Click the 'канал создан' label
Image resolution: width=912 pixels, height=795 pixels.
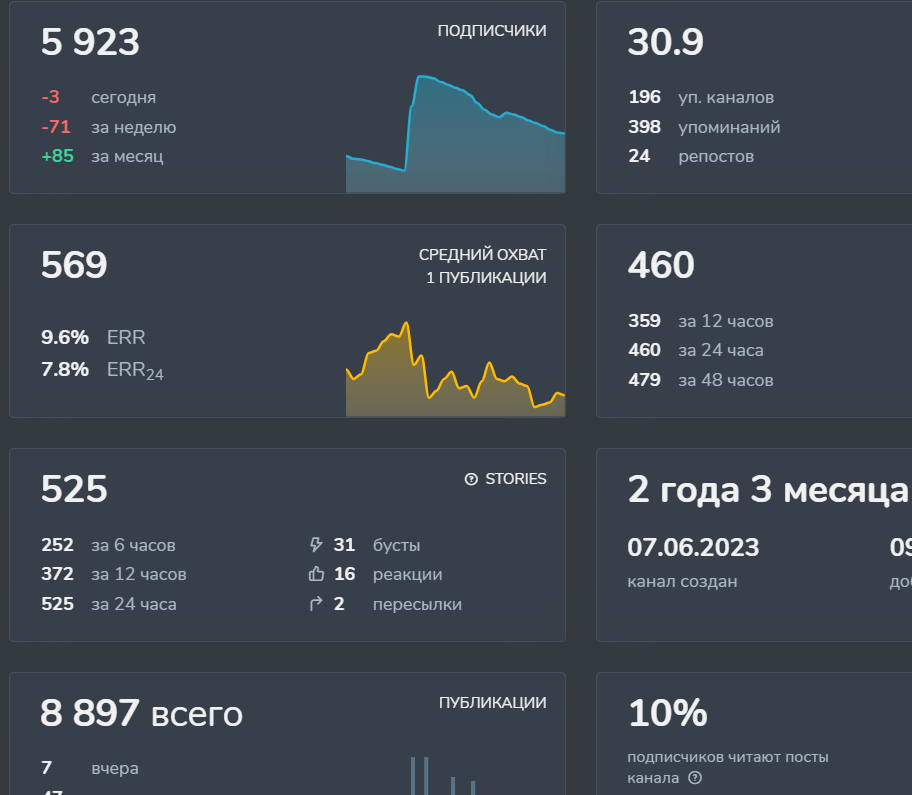coord(682,582)
